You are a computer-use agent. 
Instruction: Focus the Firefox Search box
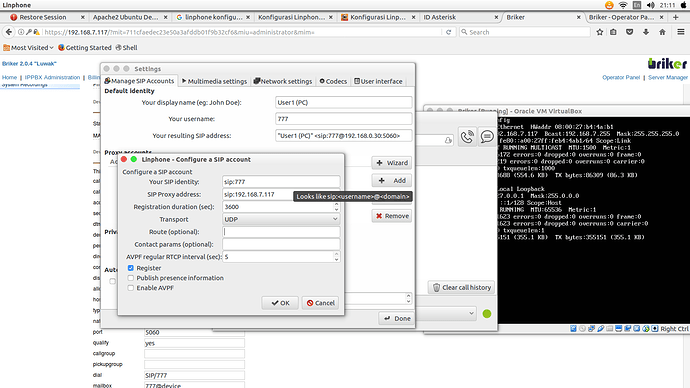(x=525, y=32)
